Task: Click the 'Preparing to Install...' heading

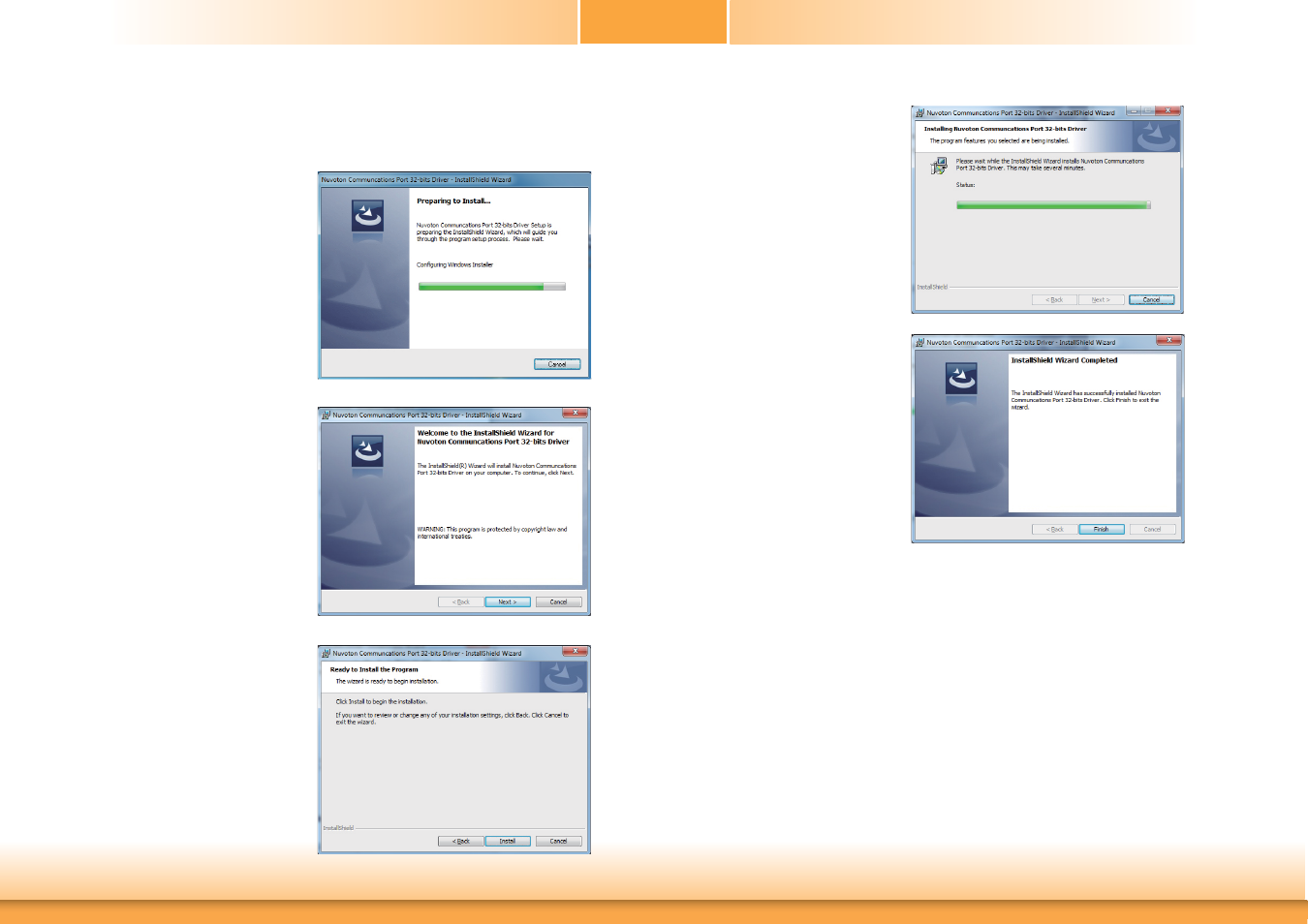Action: click(x=453, y=201)
